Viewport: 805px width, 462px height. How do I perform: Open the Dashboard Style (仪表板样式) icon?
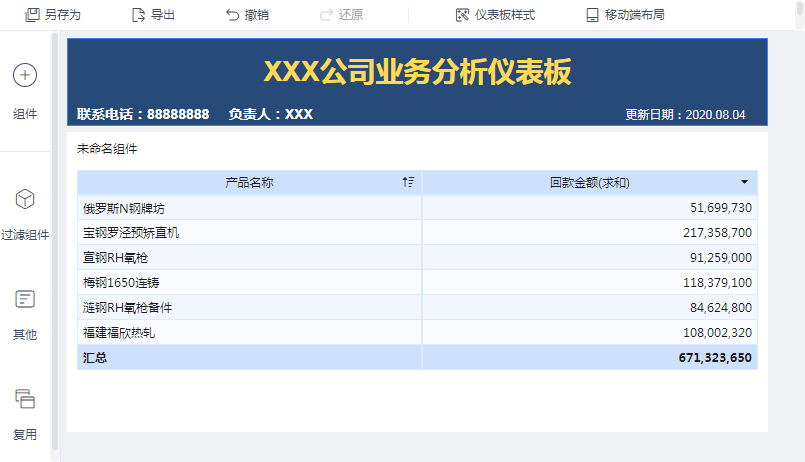point(463,15)
